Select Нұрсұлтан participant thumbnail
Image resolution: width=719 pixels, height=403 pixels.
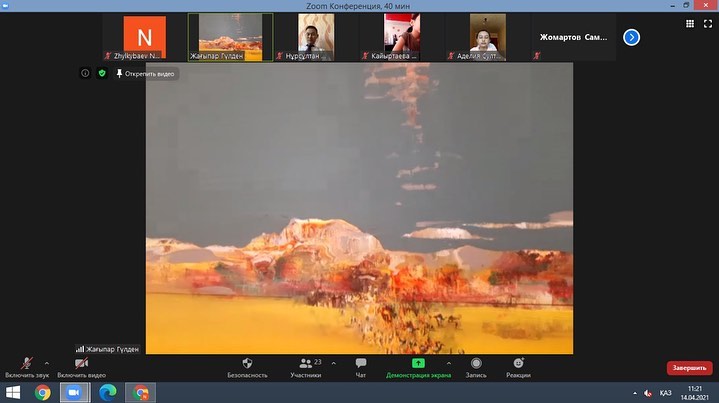(x=316, y=37)
